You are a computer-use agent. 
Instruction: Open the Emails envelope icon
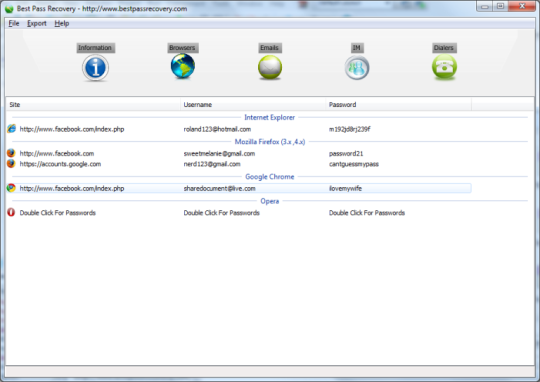pos(270,67)
